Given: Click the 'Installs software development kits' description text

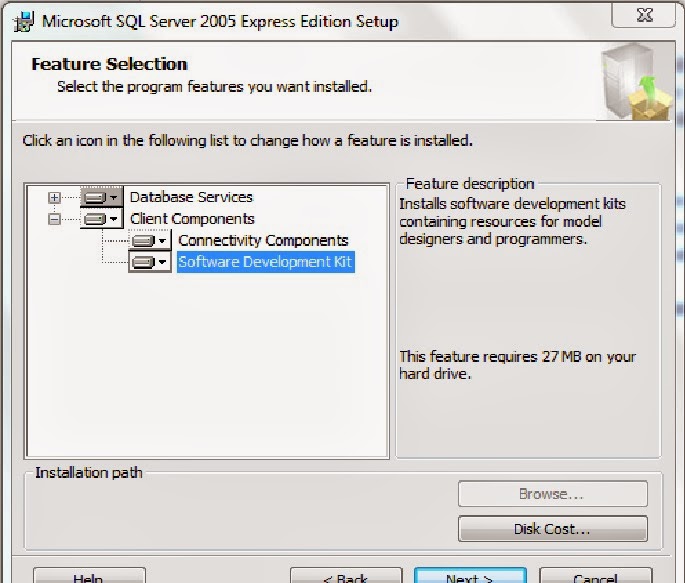Looking at the screenshot, I should pos(512,221).
